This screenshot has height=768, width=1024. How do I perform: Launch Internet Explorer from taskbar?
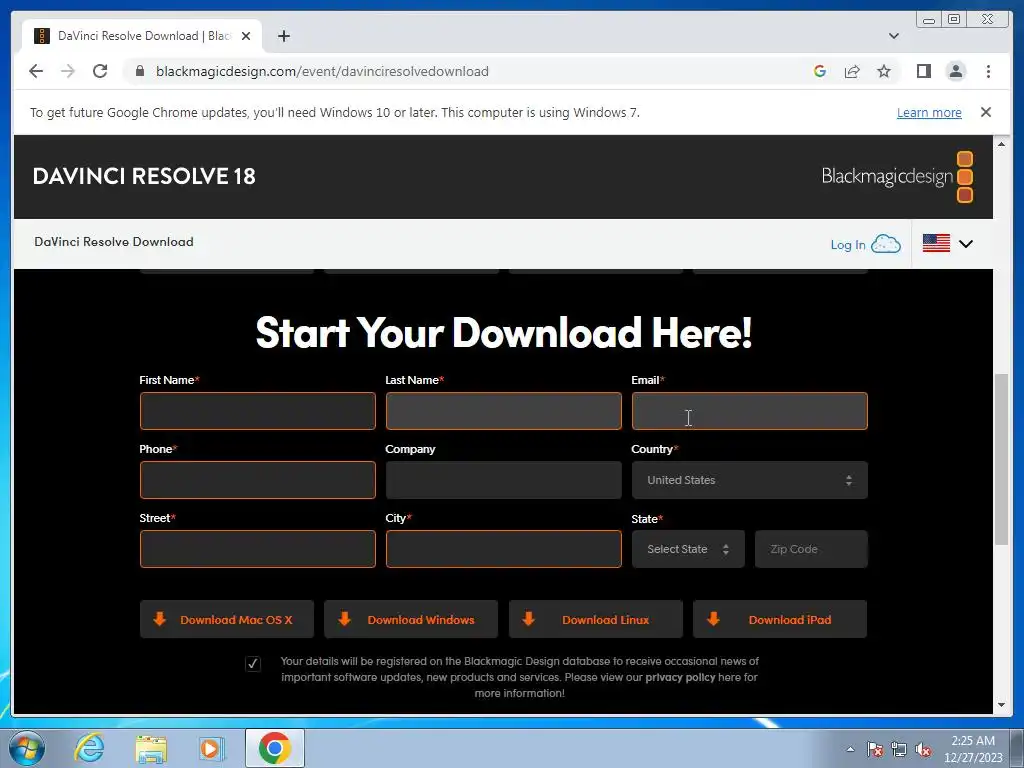point(89,748)
